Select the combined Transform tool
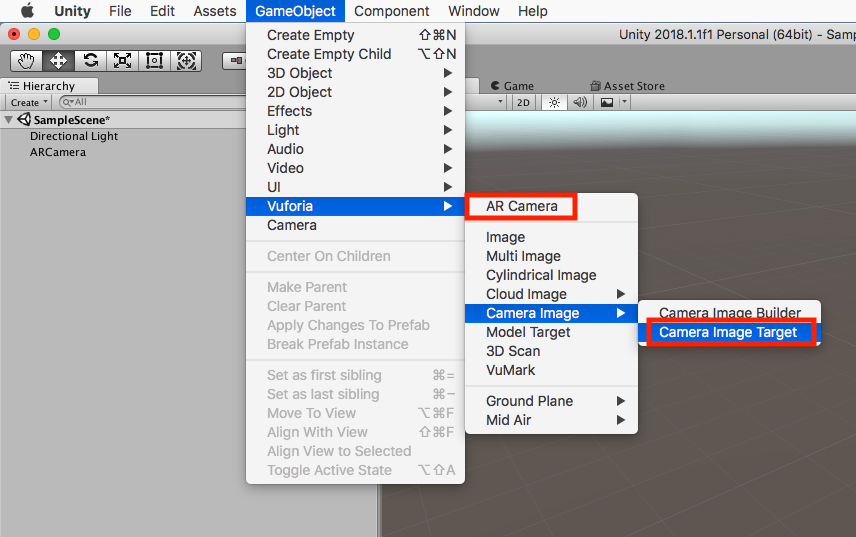The image size is (856, 537). pos(187,60)
